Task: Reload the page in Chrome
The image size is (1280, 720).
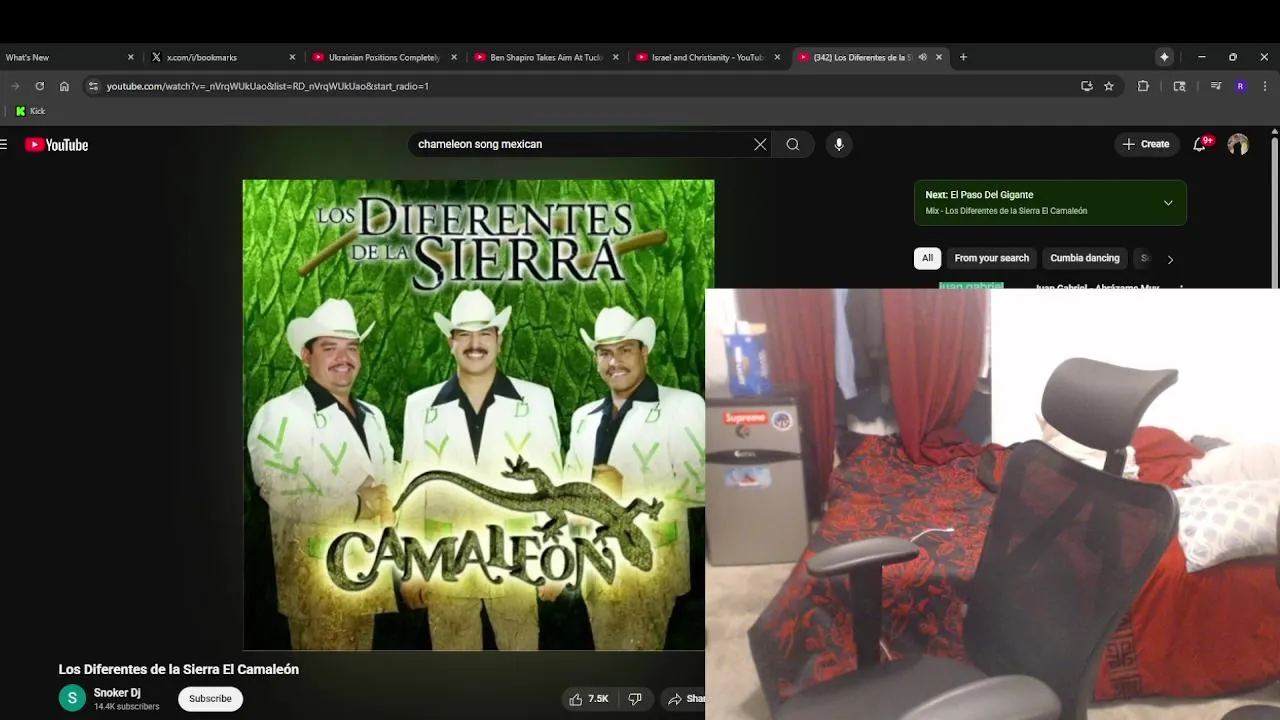Action: (x=39, y=86)
